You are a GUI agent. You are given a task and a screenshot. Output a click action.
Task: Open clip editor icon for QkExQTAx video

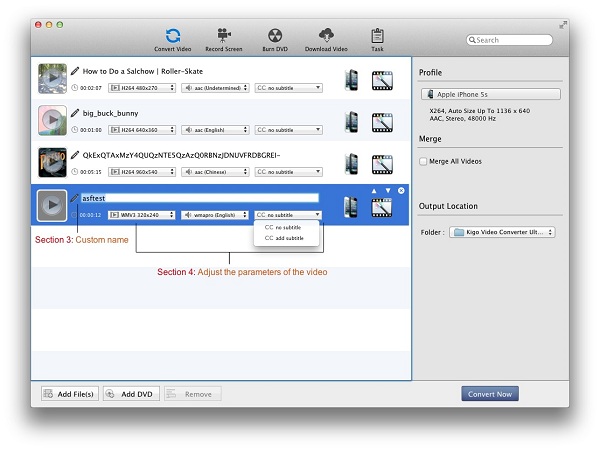[382, 165]
